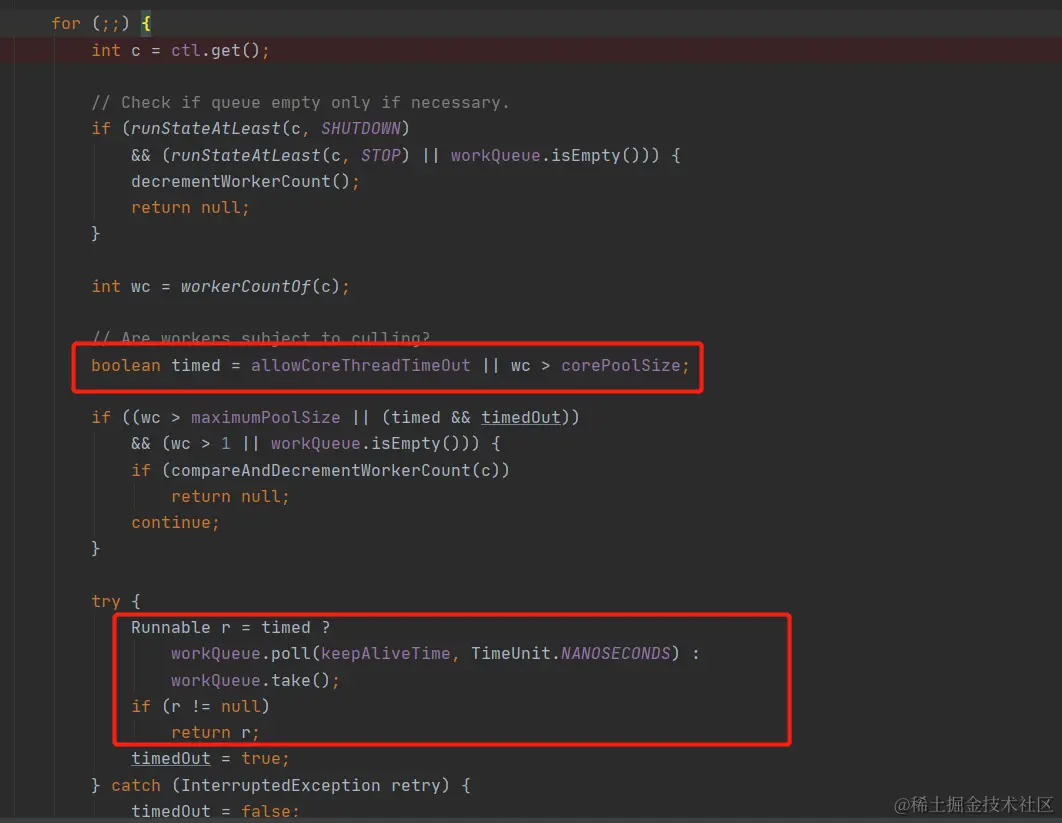Click 'decrementWorkerCount();' statement

245,182
